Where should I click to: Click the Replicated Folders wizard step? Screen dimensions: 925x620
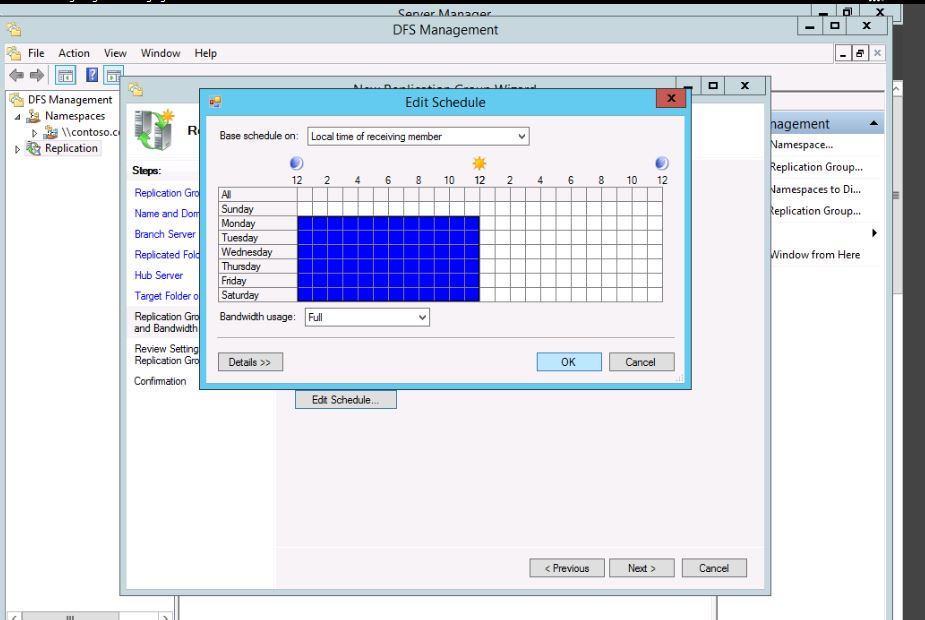(166, 255)
